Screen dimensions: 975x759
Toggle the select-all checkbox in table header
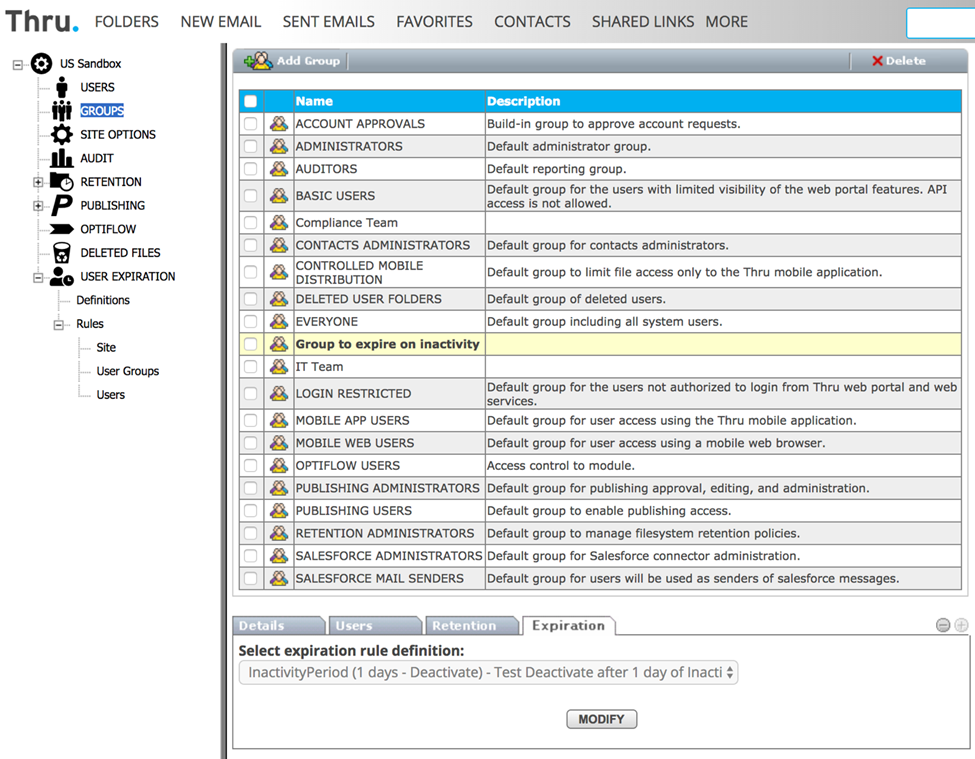pos(250,101)
